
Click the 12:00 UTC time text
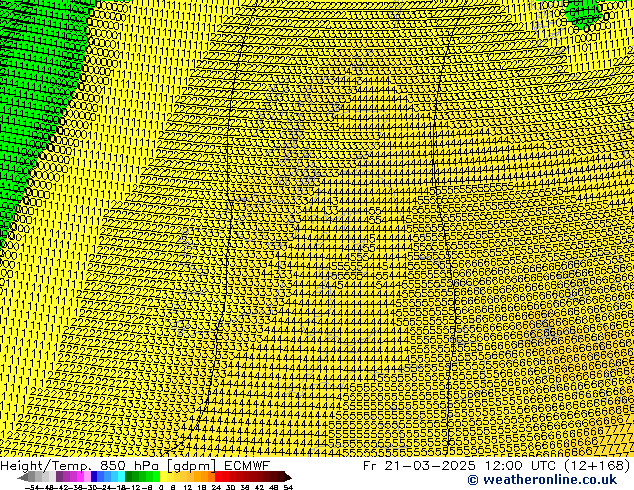coord(521,465)
